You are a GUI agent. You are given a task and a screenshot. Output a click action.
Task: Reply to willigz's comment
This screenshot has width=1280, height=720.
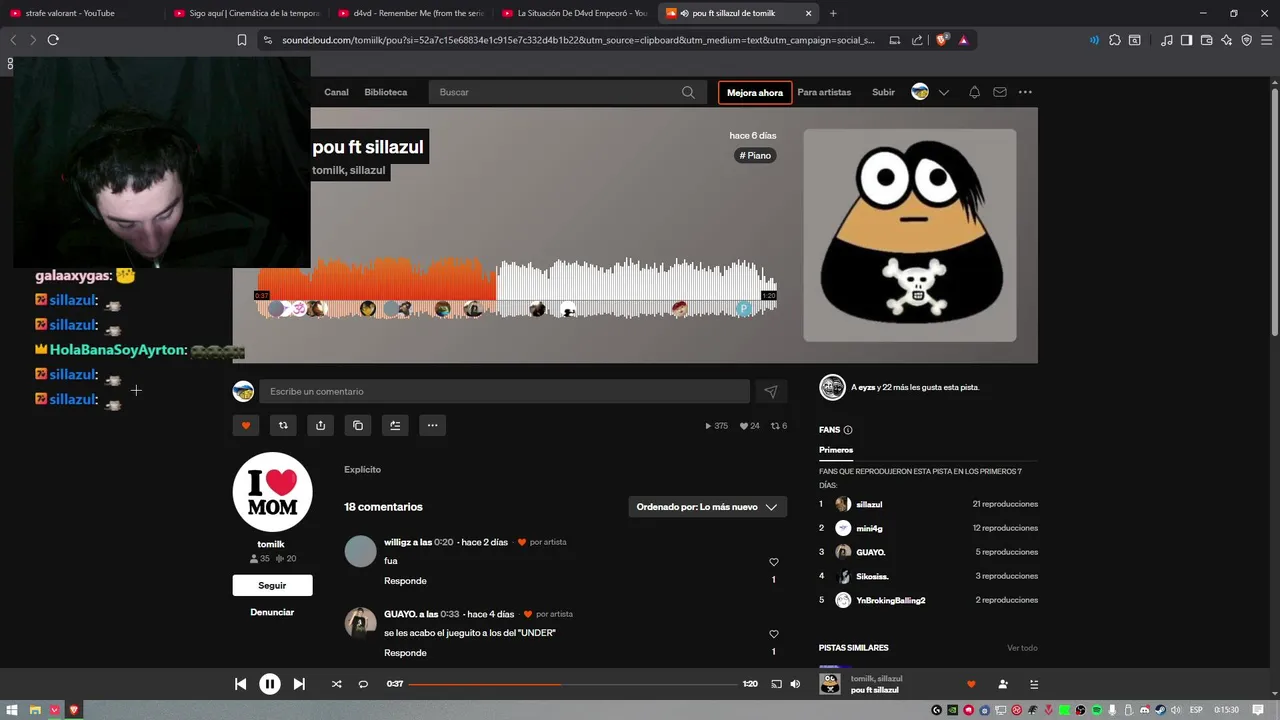click(x=405, y=581)
